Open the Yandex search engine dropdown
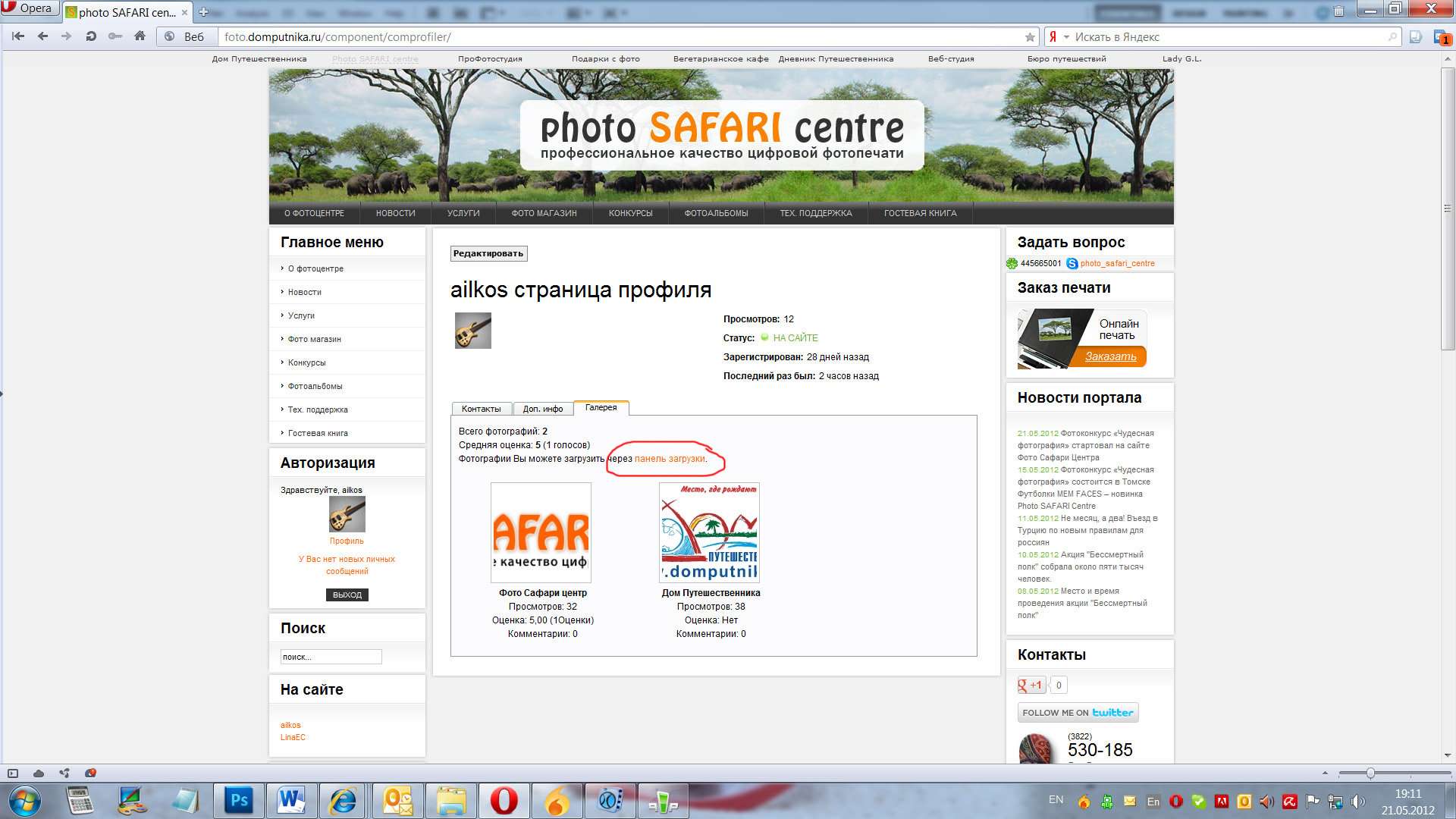 tap(1059, 36)
